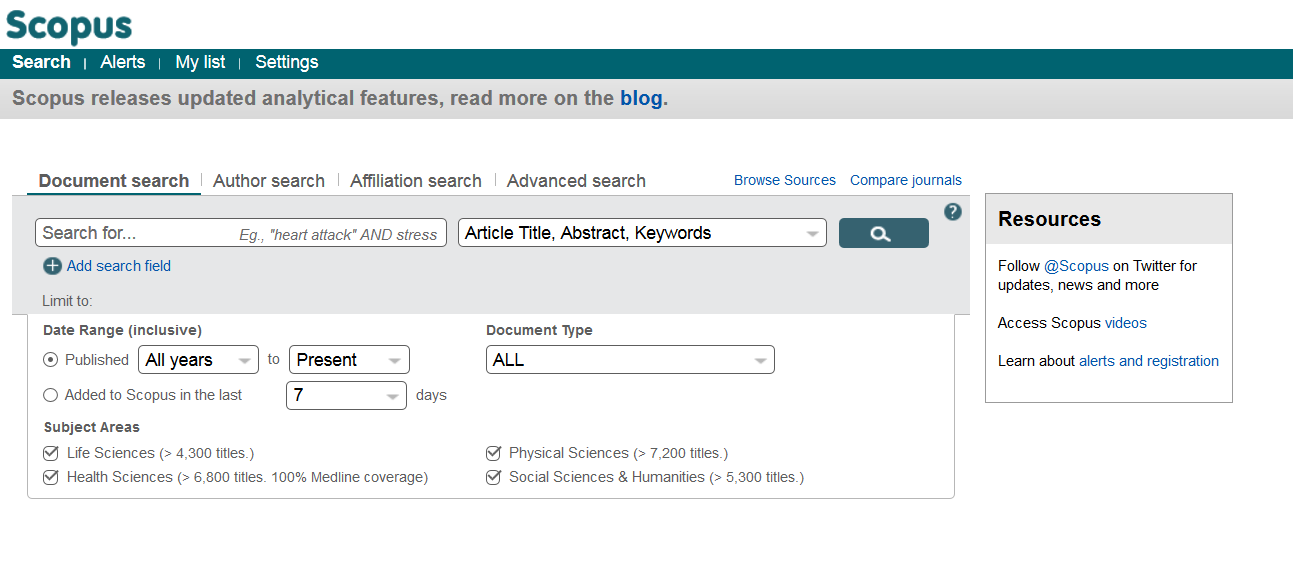Screen dimensions: 1293x563
Task: Switch to the Author search tab
Action: [269, 181]
